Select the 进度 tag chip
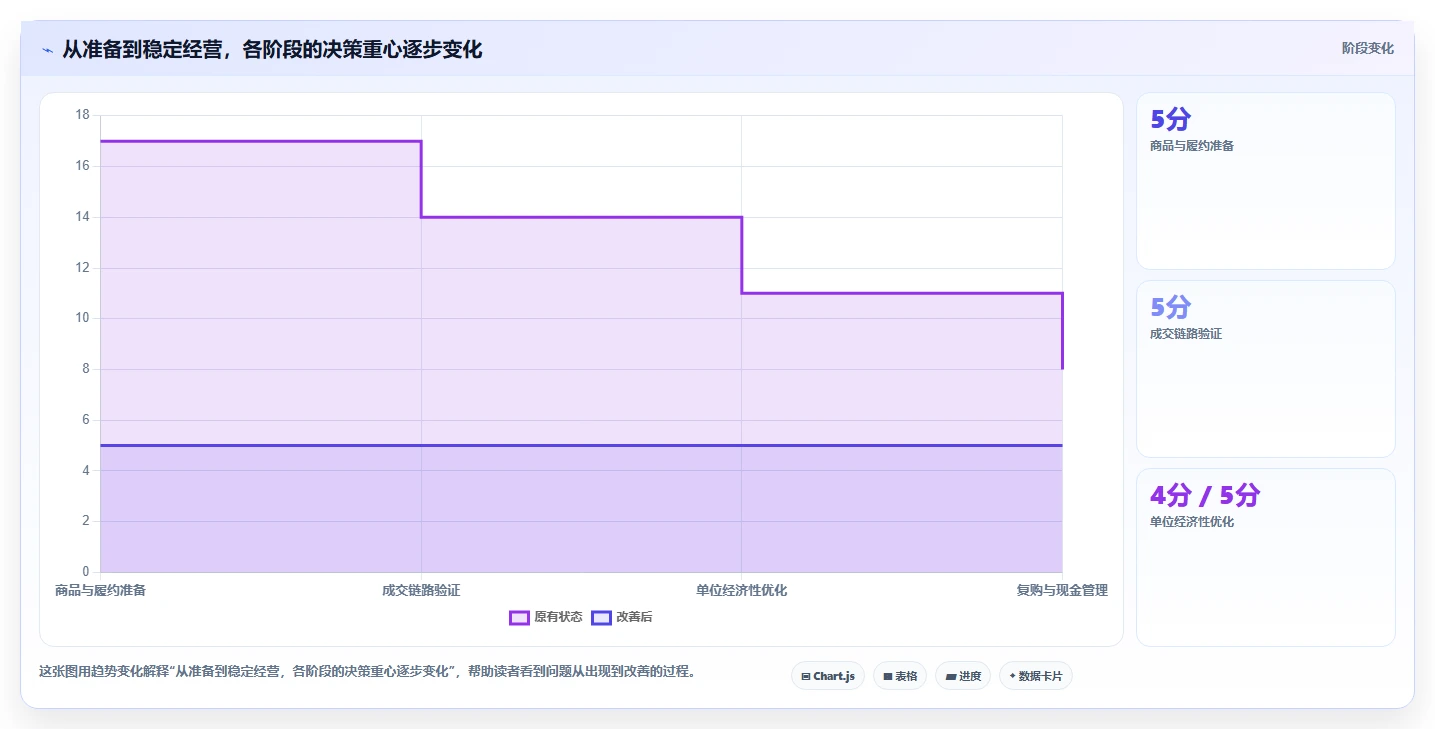Image resolution: width=1435 pixels, height=729 pixels. click(963, 676)
